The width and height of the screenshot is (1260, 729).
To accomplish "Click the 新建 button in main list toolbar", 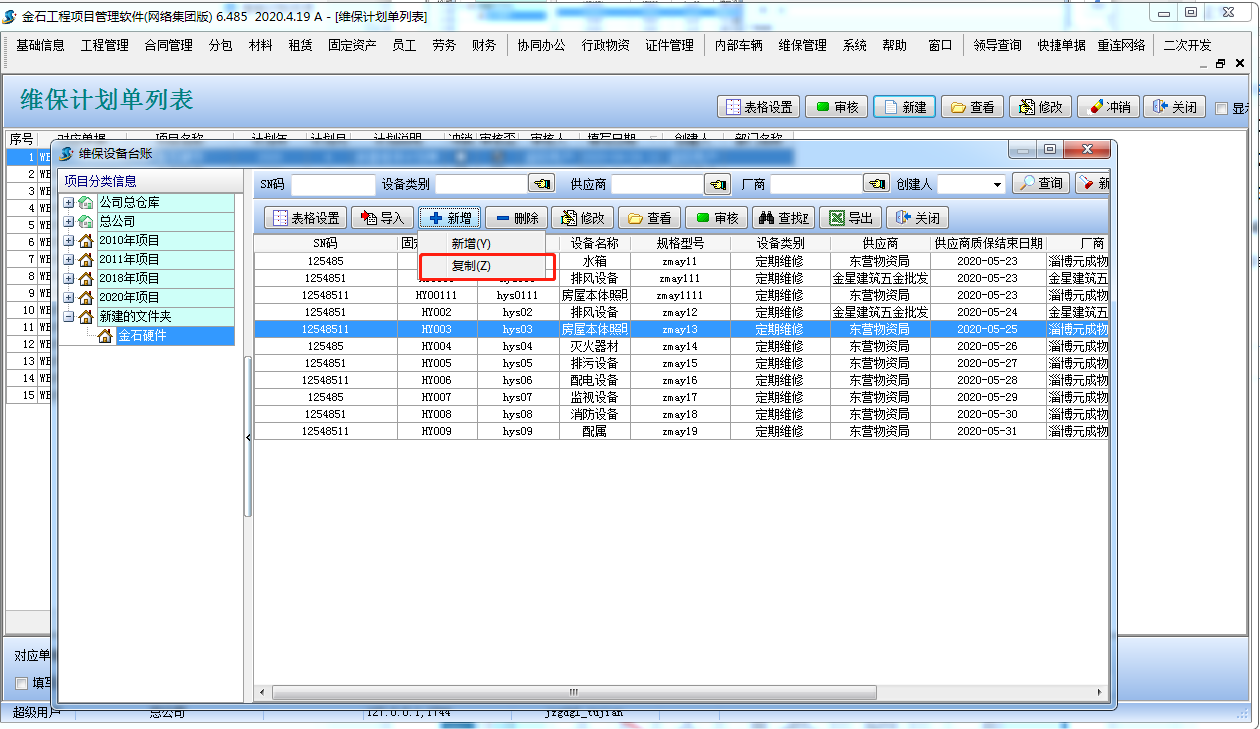I will (x=905, y=107).
